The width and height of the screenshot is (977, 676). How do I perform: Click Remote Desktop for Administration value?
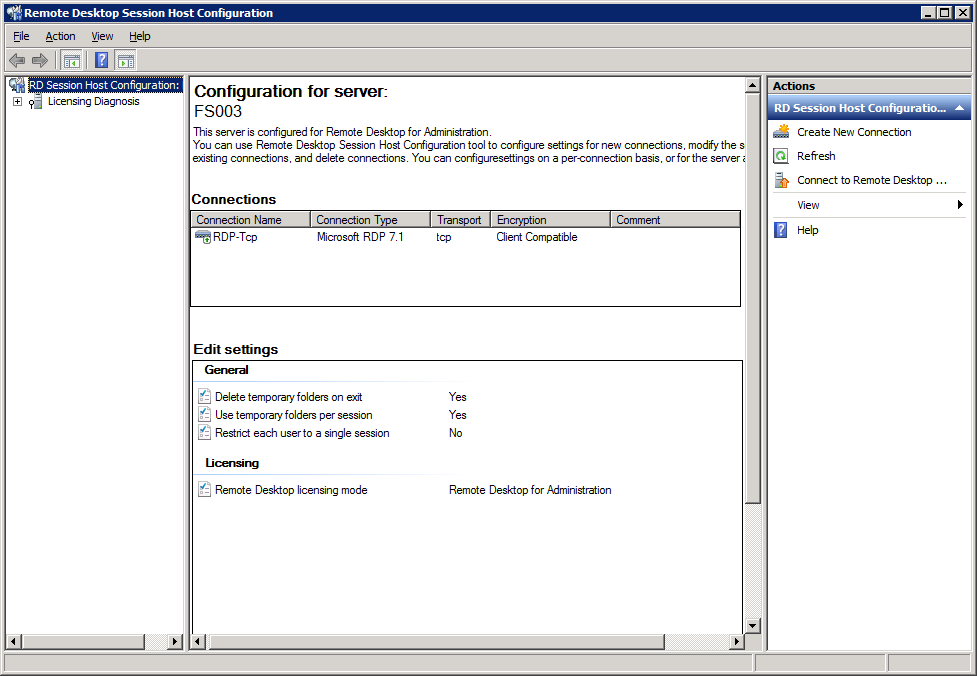[530, 490]
